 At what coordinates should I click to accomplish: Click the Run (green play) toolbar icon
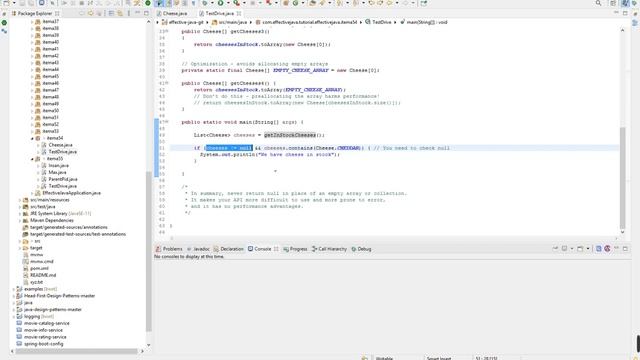[220, 3]
